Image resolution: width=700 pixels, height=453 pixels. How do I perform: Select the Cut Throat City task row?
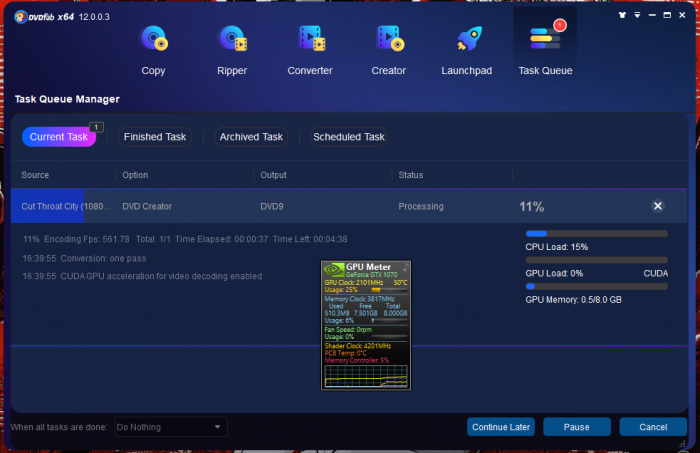pos(300,206)
